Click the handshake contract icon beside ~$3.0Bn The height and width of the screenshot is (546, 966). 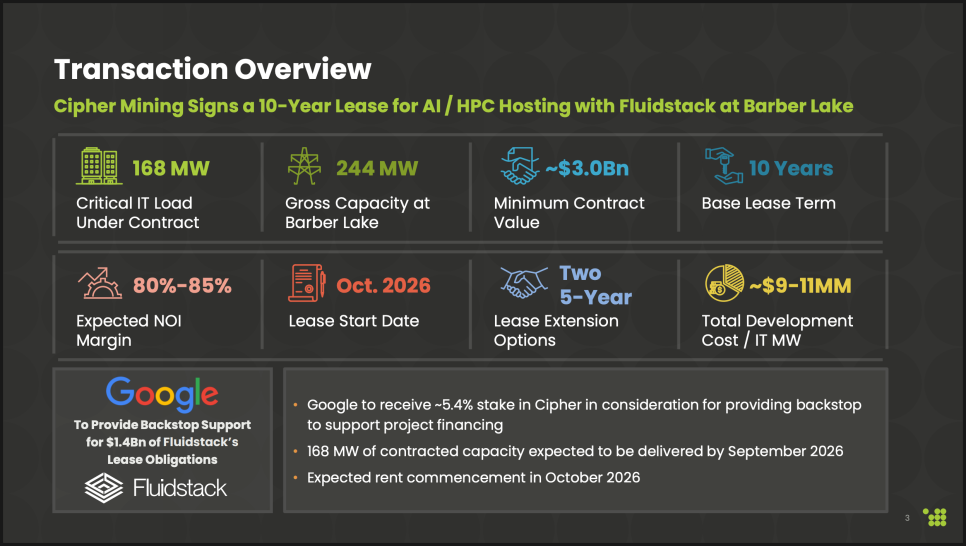tap(519, 166)
